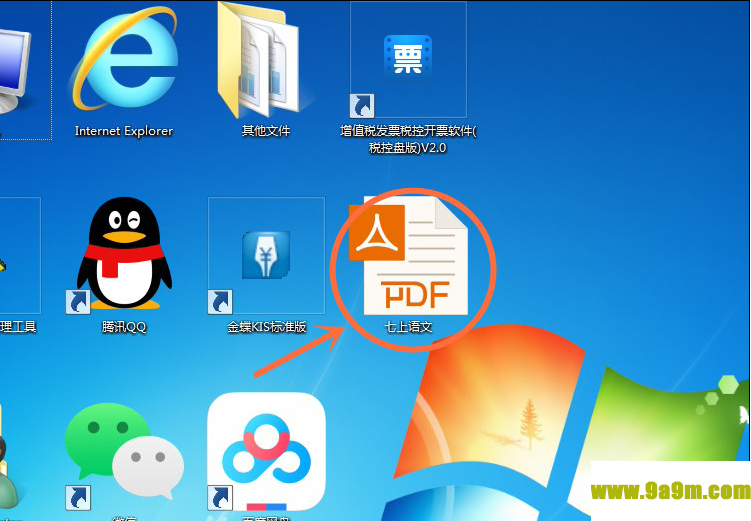Click the Computer monitor icon
Image resolution: width=751 pixels, height=521 pixels.
(x=13, y=69)
